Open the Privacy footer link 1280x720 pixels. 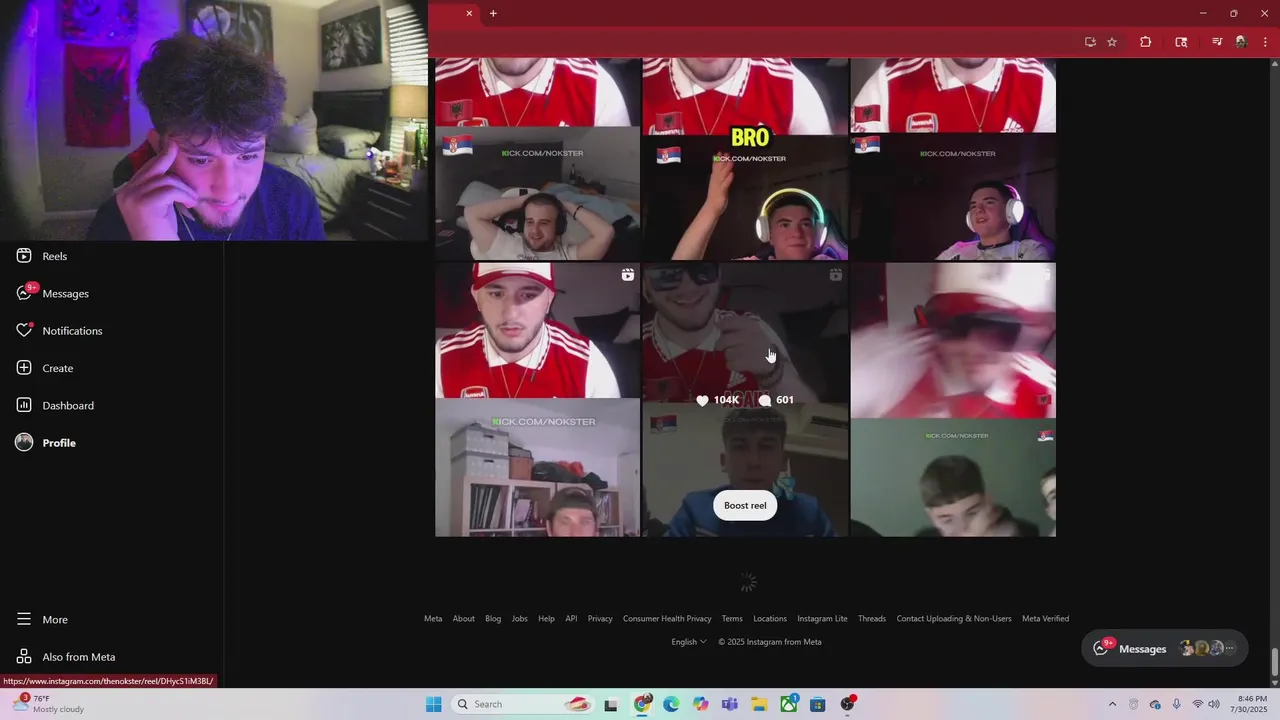click(600, 618)
